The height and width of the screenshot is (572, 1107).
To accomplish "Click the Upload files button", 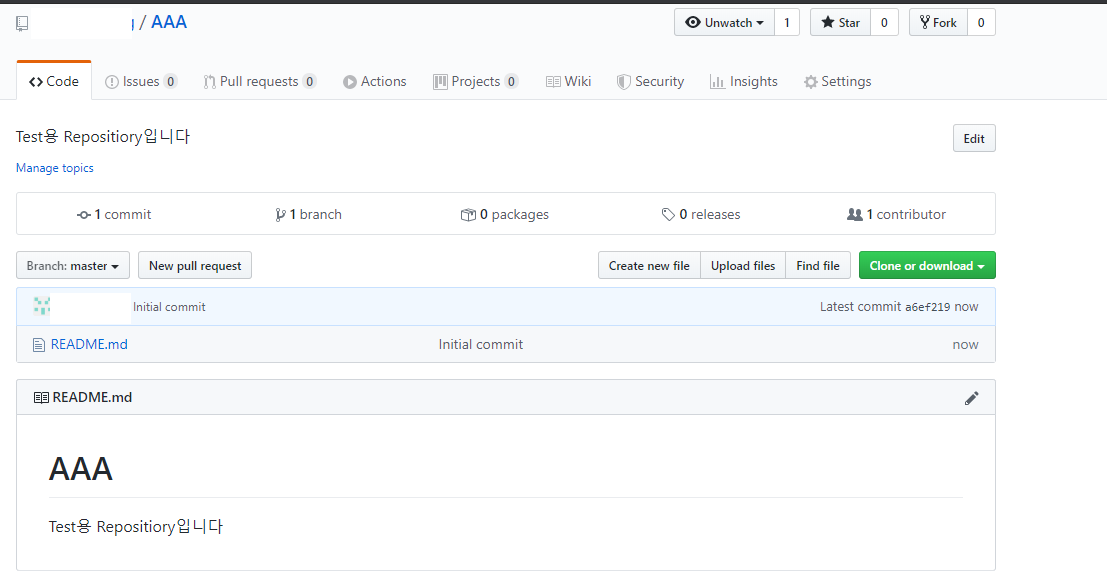I will (x=743, y=266).
